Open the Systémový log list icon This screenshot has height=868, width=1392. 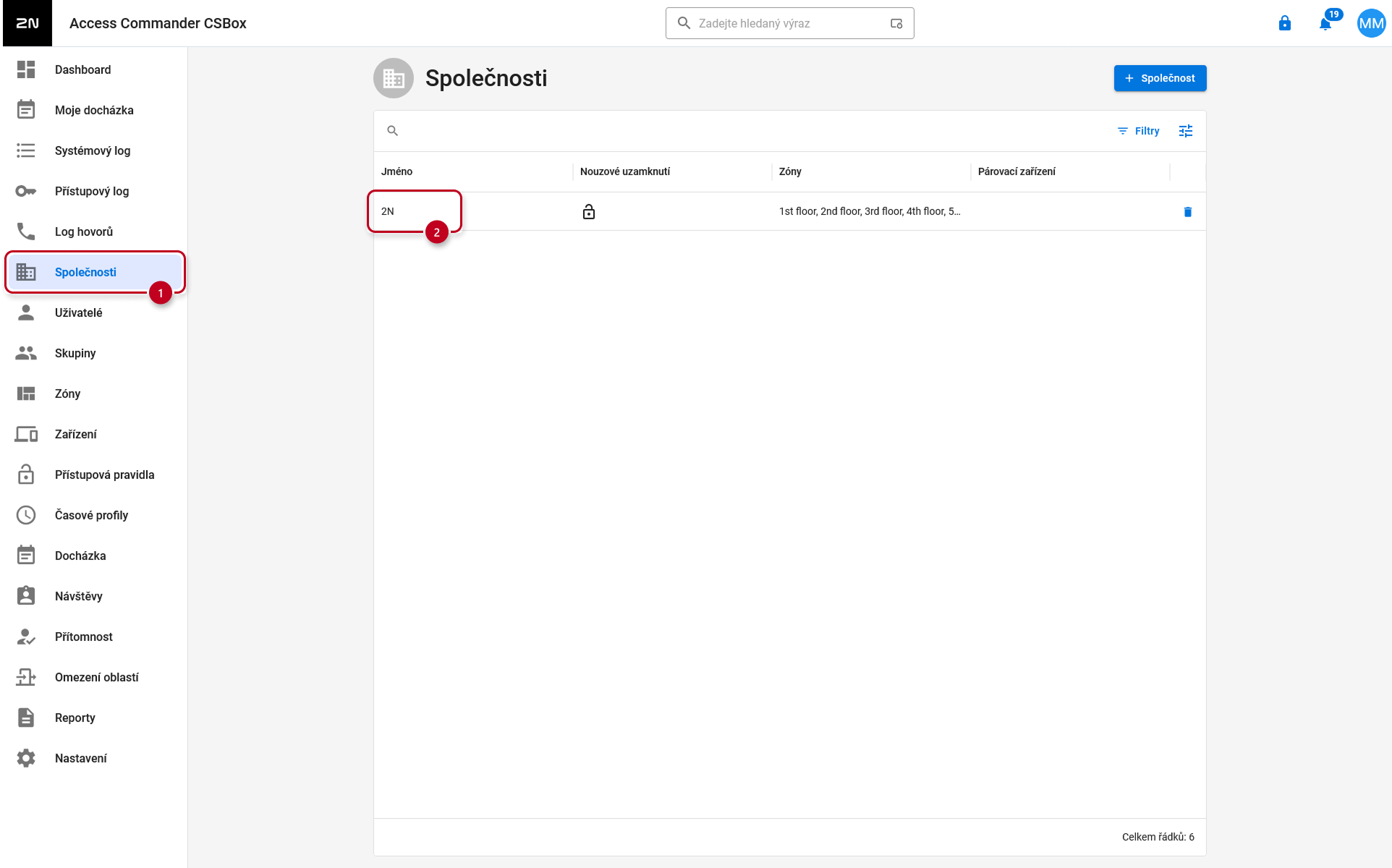pos(26,150)
